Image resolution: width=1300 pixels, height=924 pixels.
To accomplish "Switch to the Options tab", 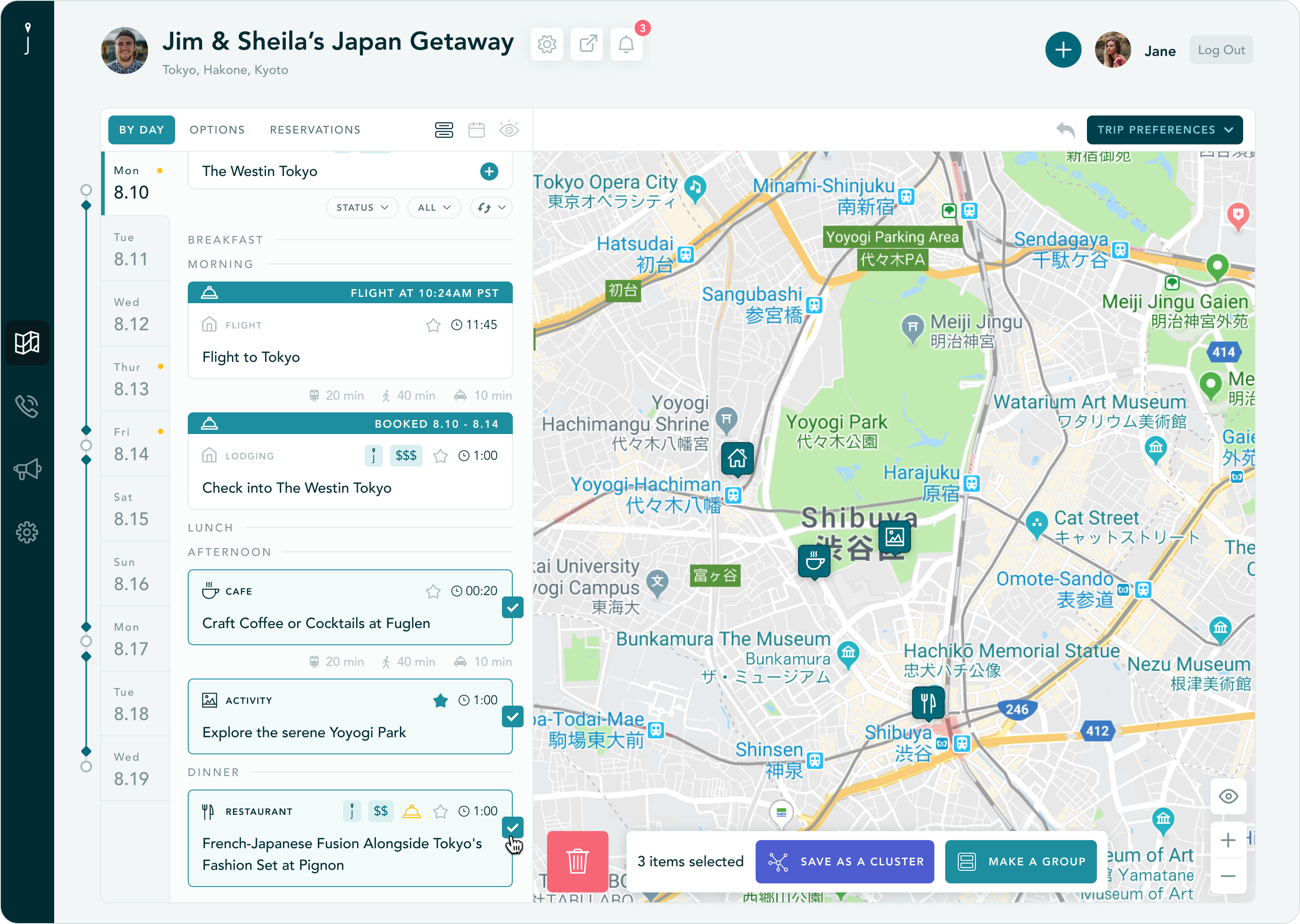I will pyautogui.click(x=217, y=130).
